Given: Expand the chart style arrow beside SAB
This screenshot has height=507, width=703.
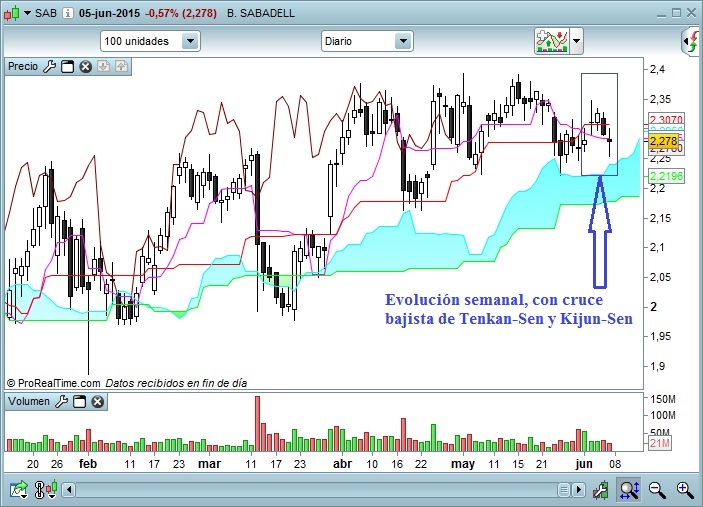Looking at the screenshot, I should pyautogui.click(x=27, y=13).
